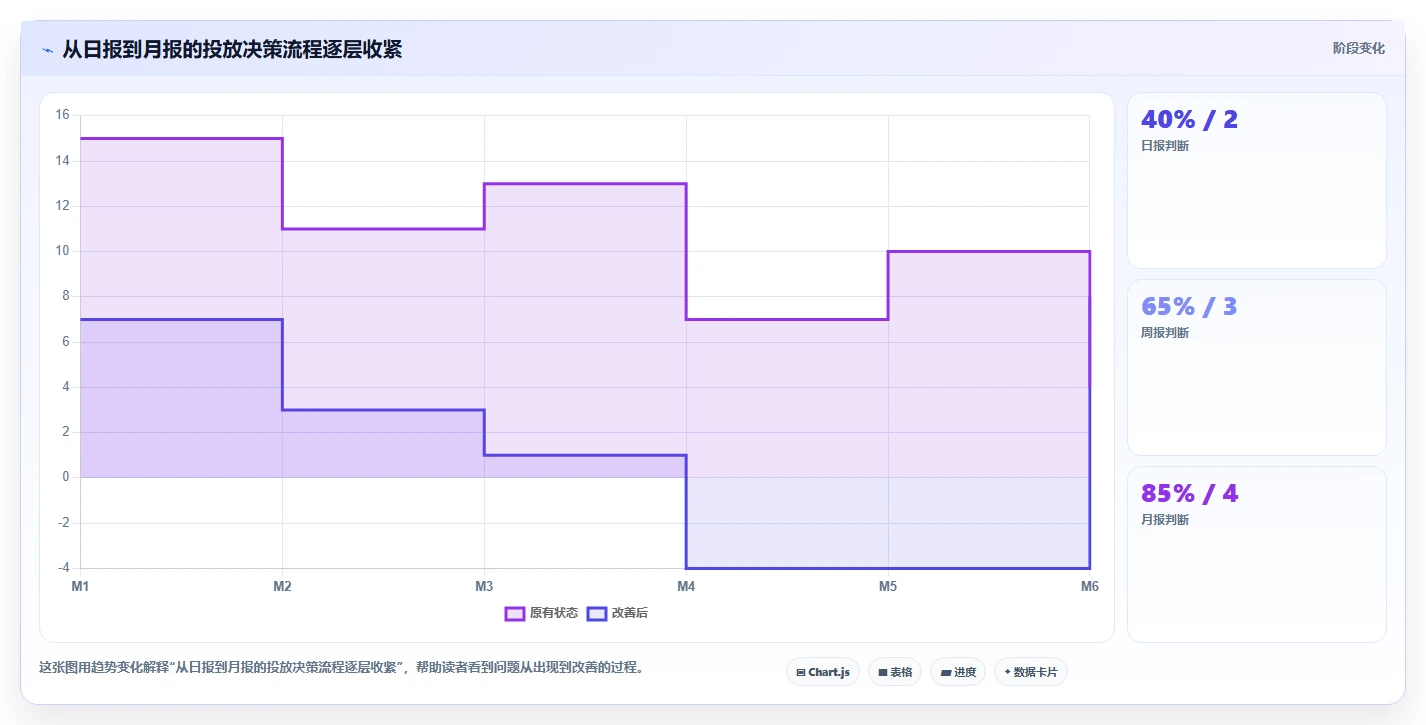Image resolution: width=1426 pixels, height=725 pixels.
Task: Click the chart description text below chart
Action: [x=341, y=668]
